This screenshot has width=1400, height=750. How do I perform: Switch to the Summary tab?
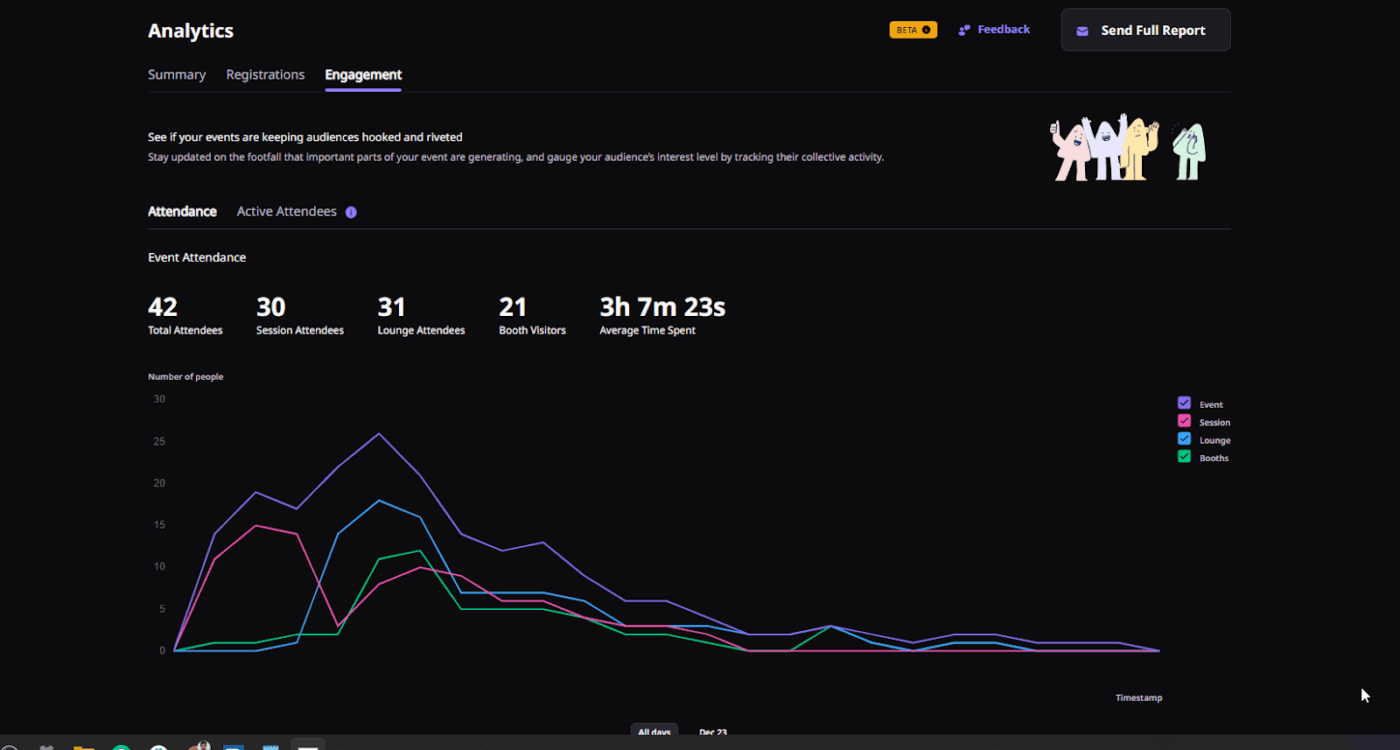177,74
